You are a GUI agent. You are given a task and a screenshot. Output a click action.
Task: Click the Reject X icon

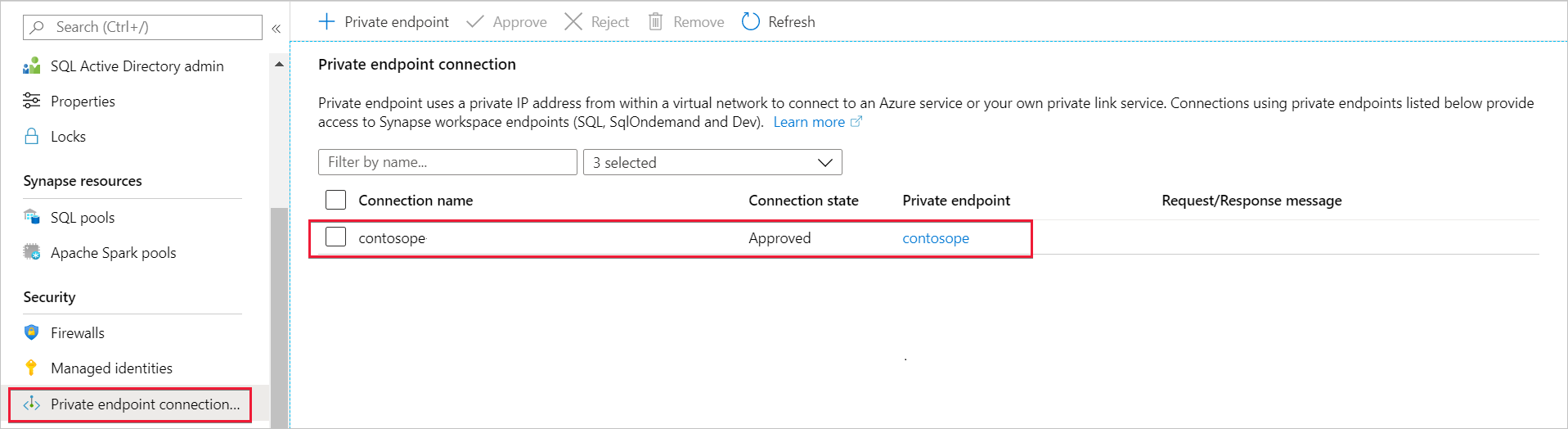573,21
